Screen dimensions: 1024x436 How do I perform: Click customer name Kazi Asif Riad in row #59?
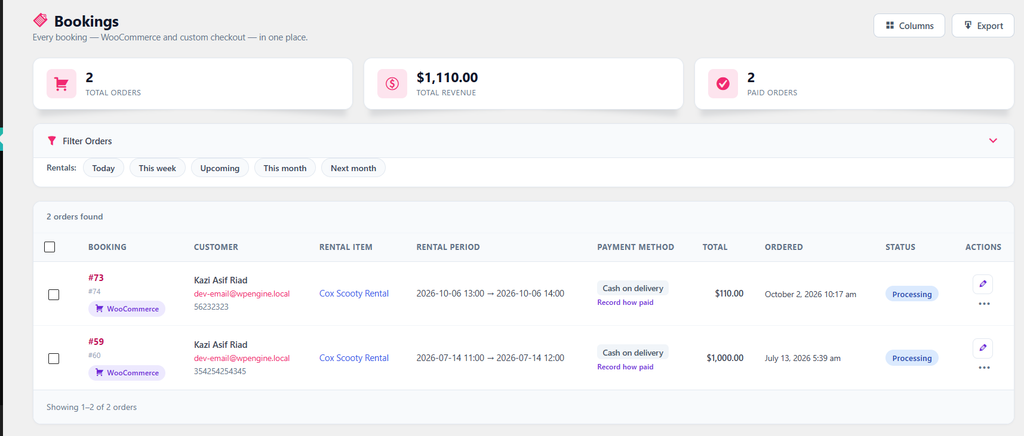click(221, 345)
